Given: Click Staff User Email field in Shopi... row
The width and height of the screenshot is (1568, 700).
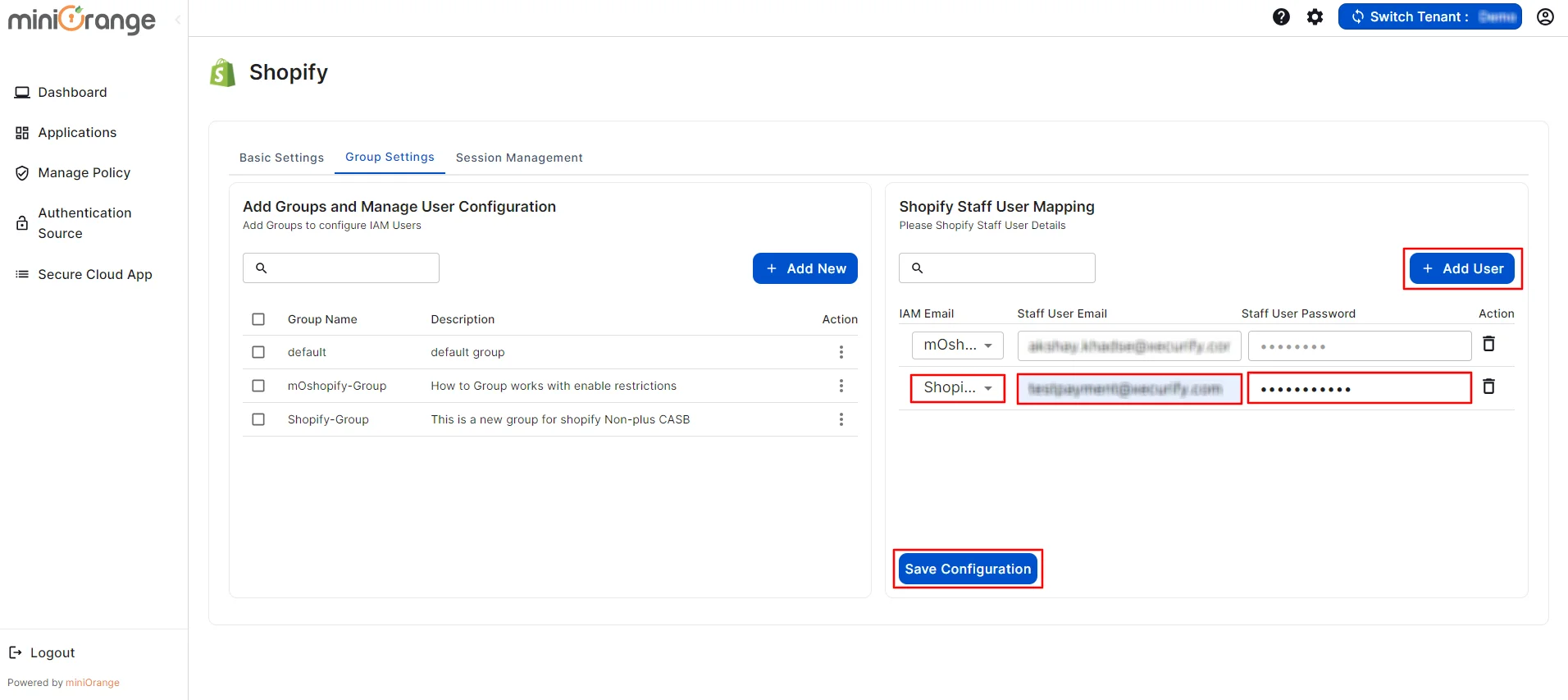Looking at the screenshot, I should point(1129,388).
